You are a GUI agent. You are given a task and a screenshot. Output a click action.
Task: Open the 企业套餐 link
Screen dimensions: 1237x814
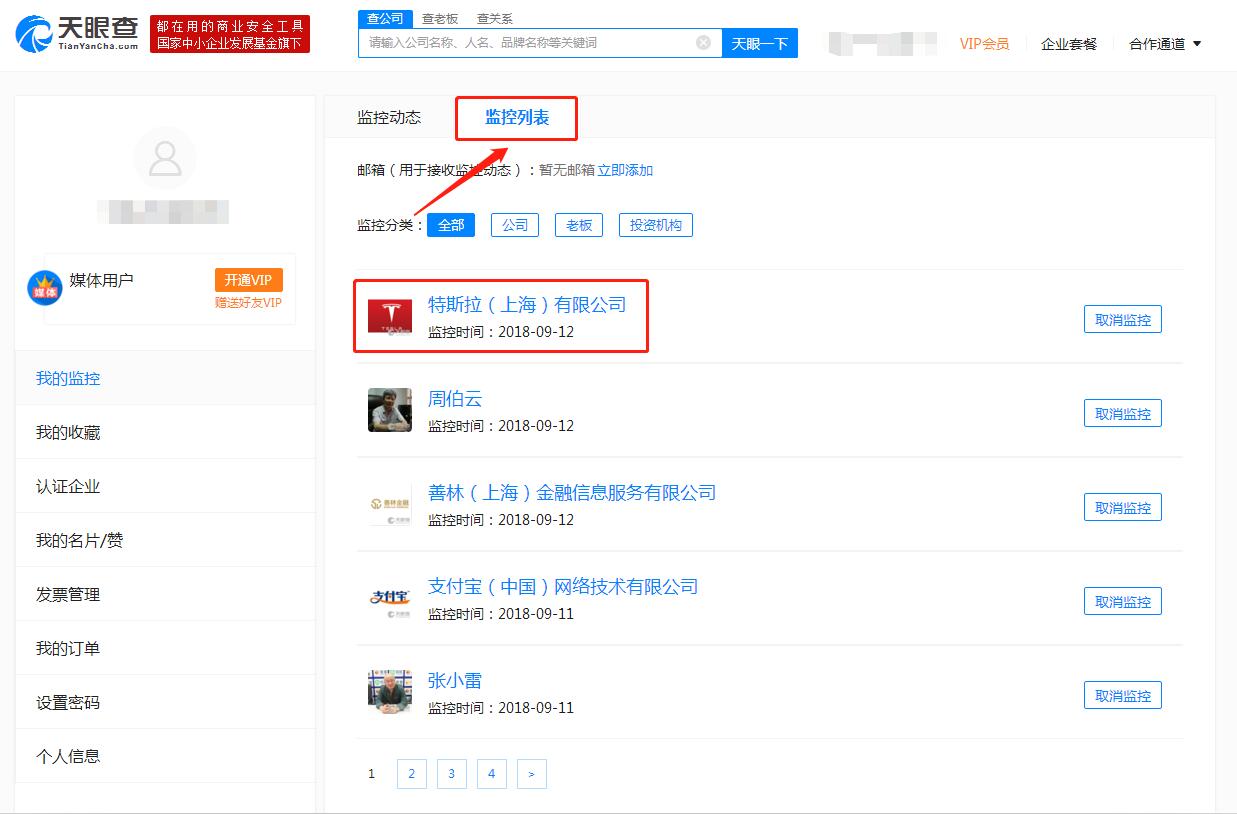pos(1069,44)
